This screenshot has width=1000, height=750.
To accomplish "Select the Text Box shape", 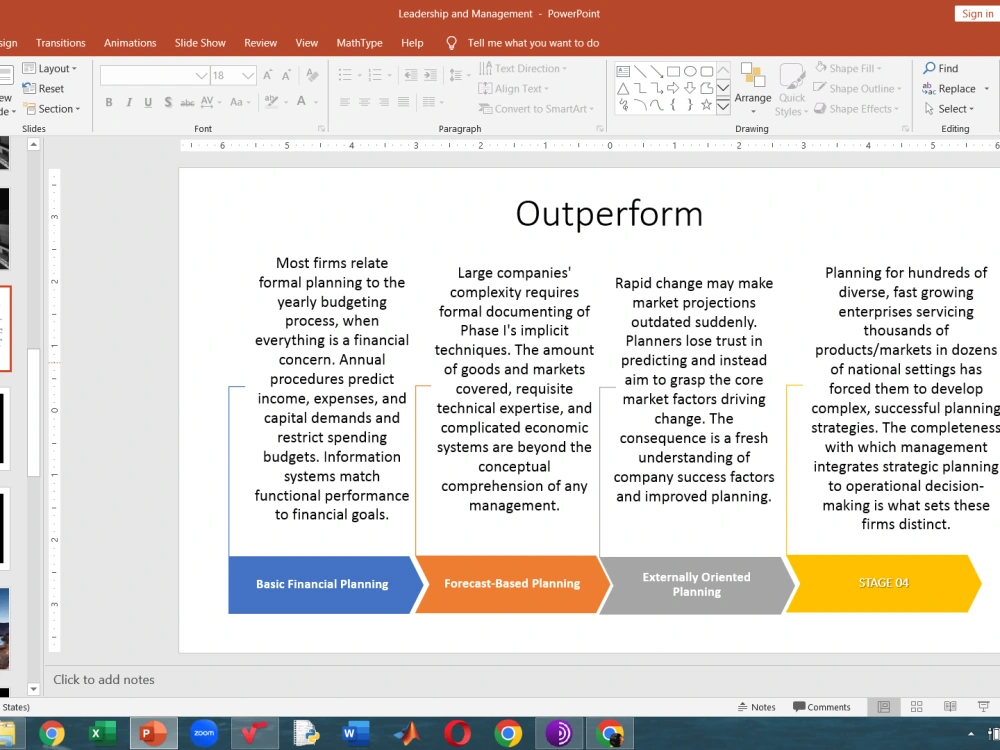I will click(x=623, y=71).
